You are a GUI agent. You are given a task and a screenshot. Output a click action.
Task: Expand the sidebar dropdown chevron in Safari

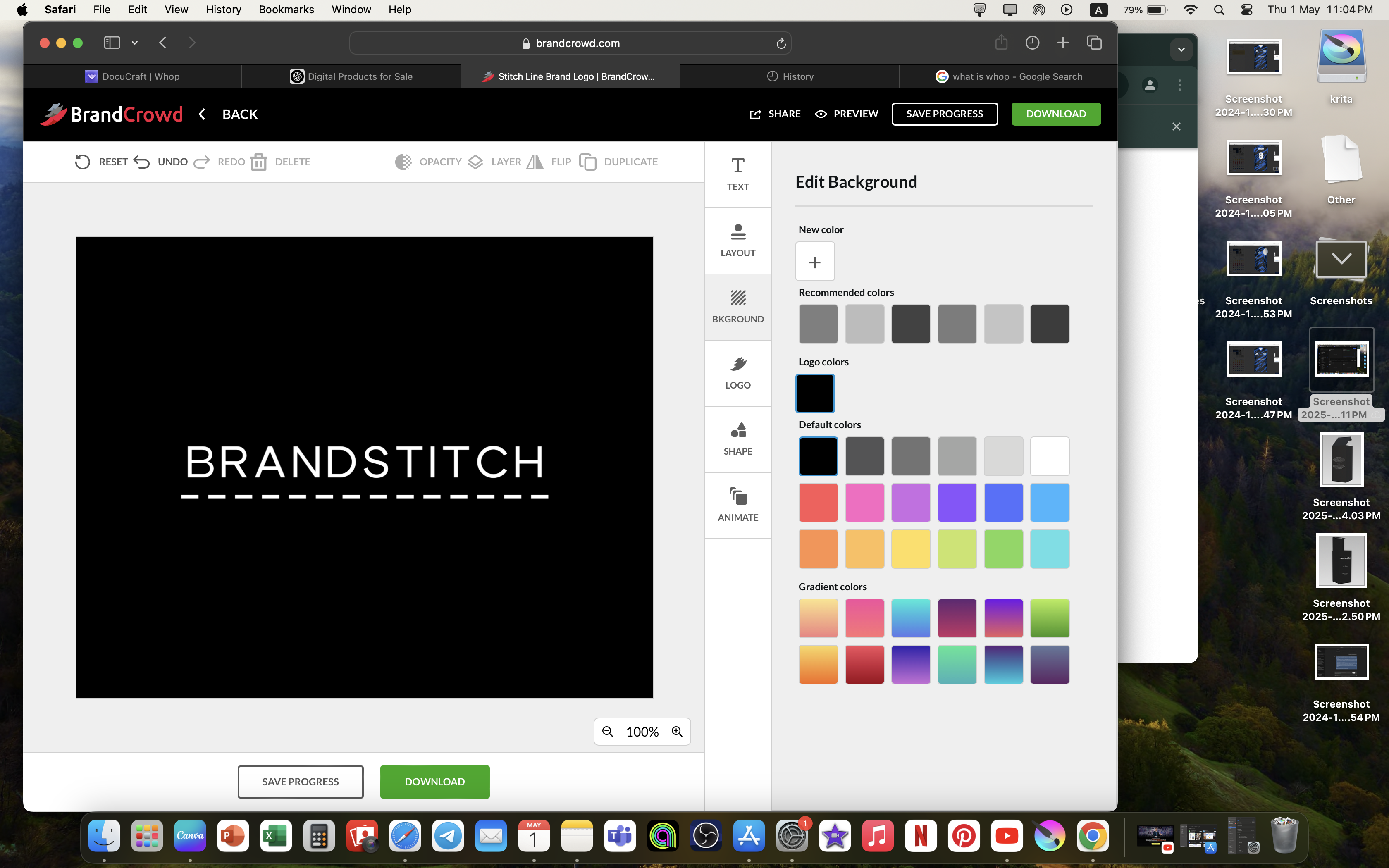click(135, 43)
